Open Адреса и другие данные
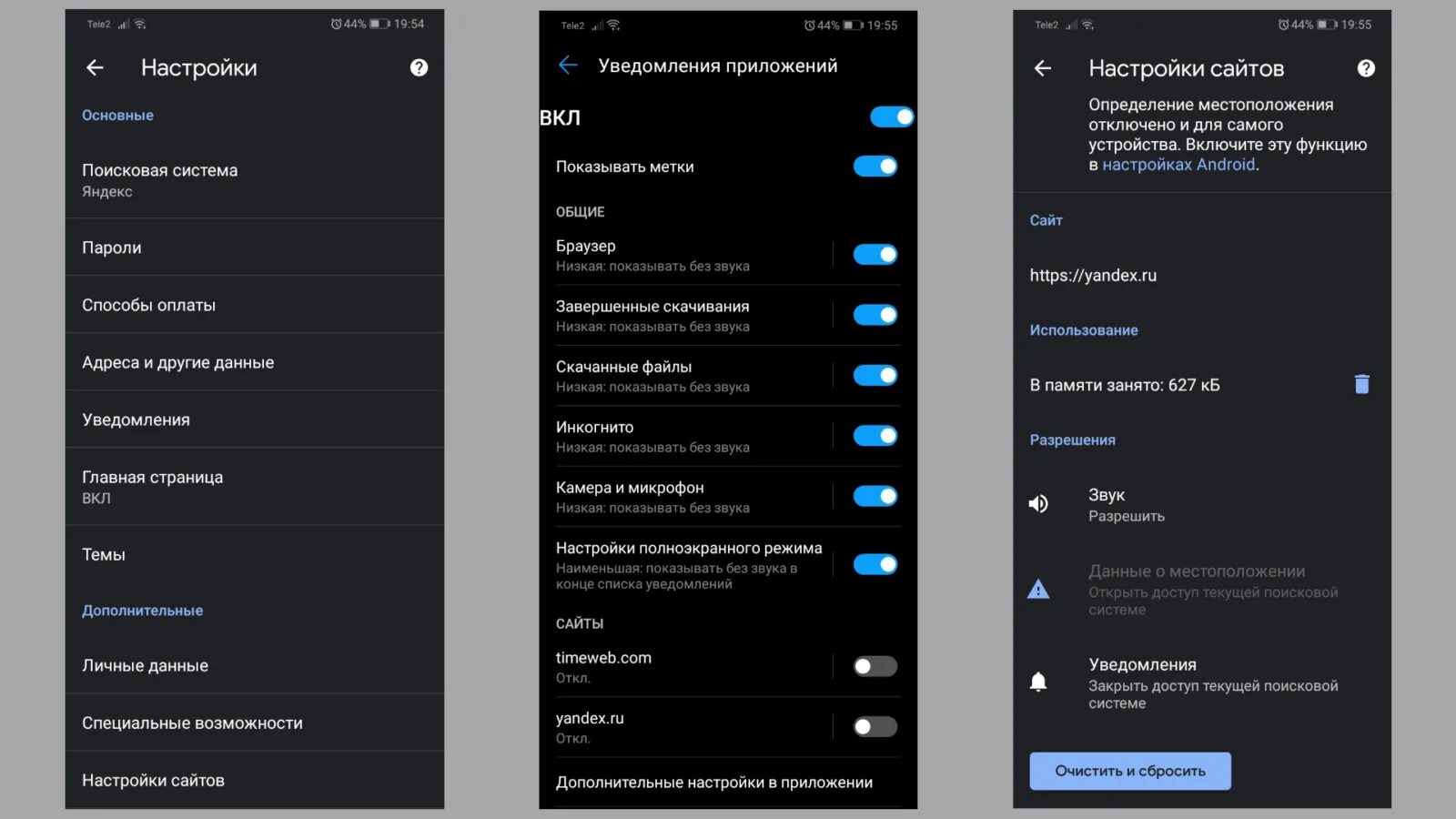 (255, 362)
